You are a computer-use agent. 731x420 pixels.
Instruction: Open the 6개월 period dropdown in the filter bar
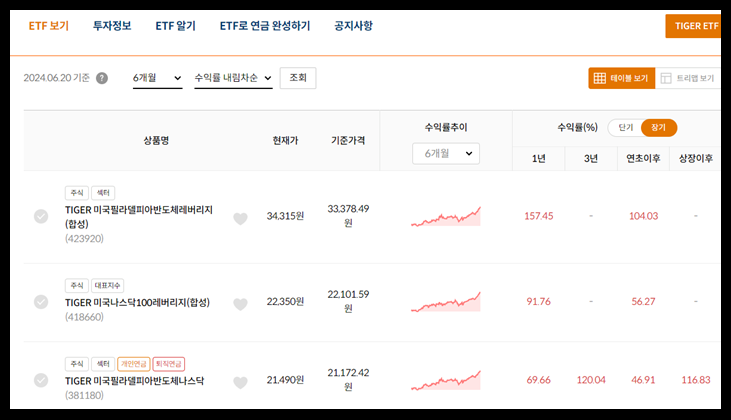[x=157, y=78]
